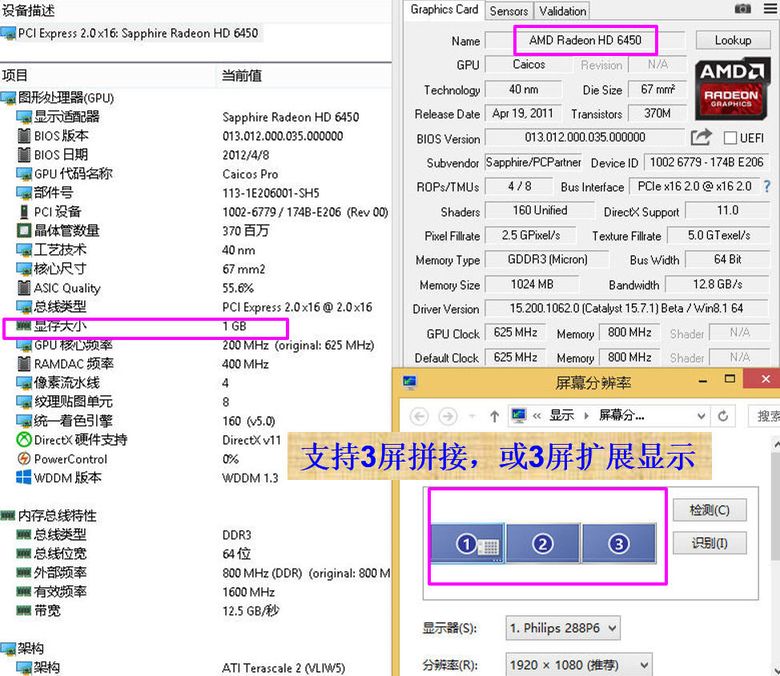Click the BIOS Version field in GPU-Z
Viewport: 780px width, 676px height.
pyautogui.click(x=585, y=137)
